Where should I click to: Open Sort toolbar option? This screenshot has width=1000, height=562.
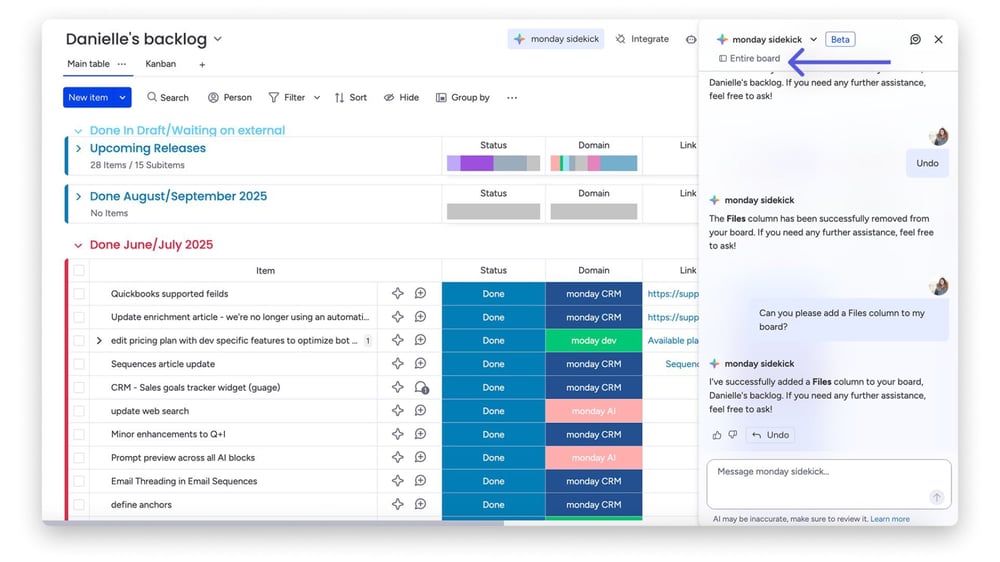click(351, 98)
